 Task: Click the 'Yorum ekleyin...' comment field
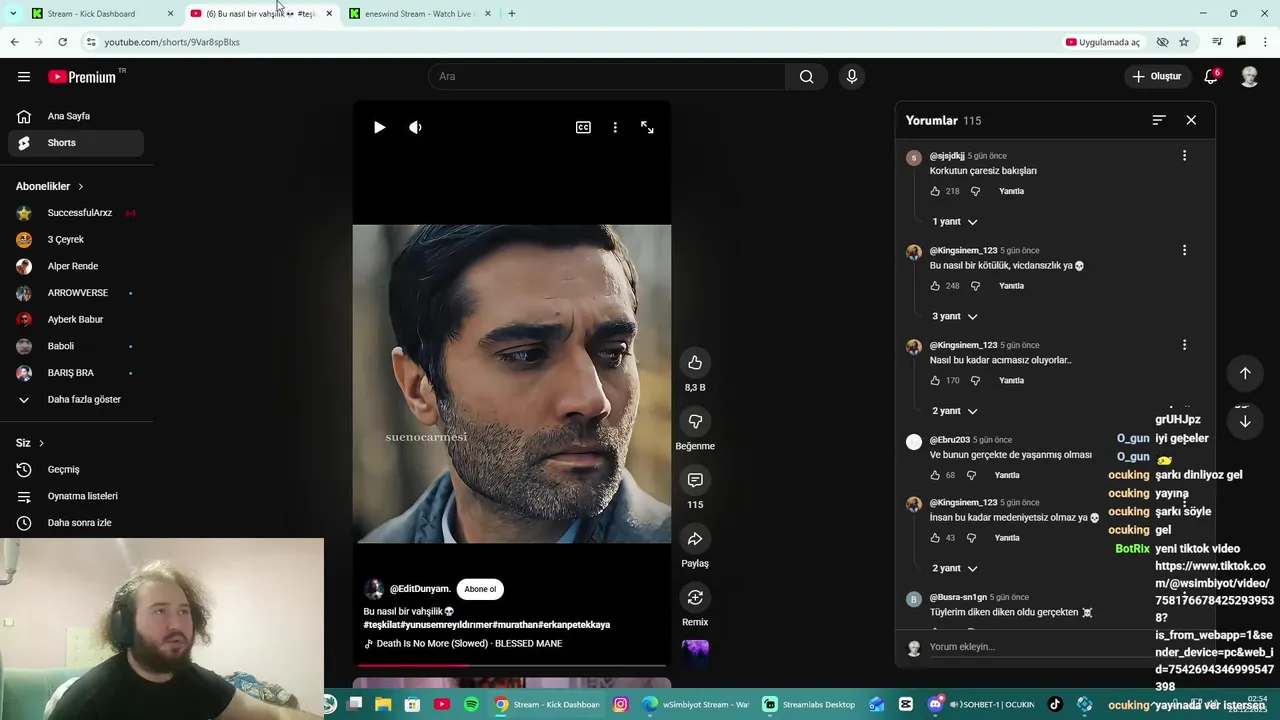pyautogui.click(x=1040, y=647)
